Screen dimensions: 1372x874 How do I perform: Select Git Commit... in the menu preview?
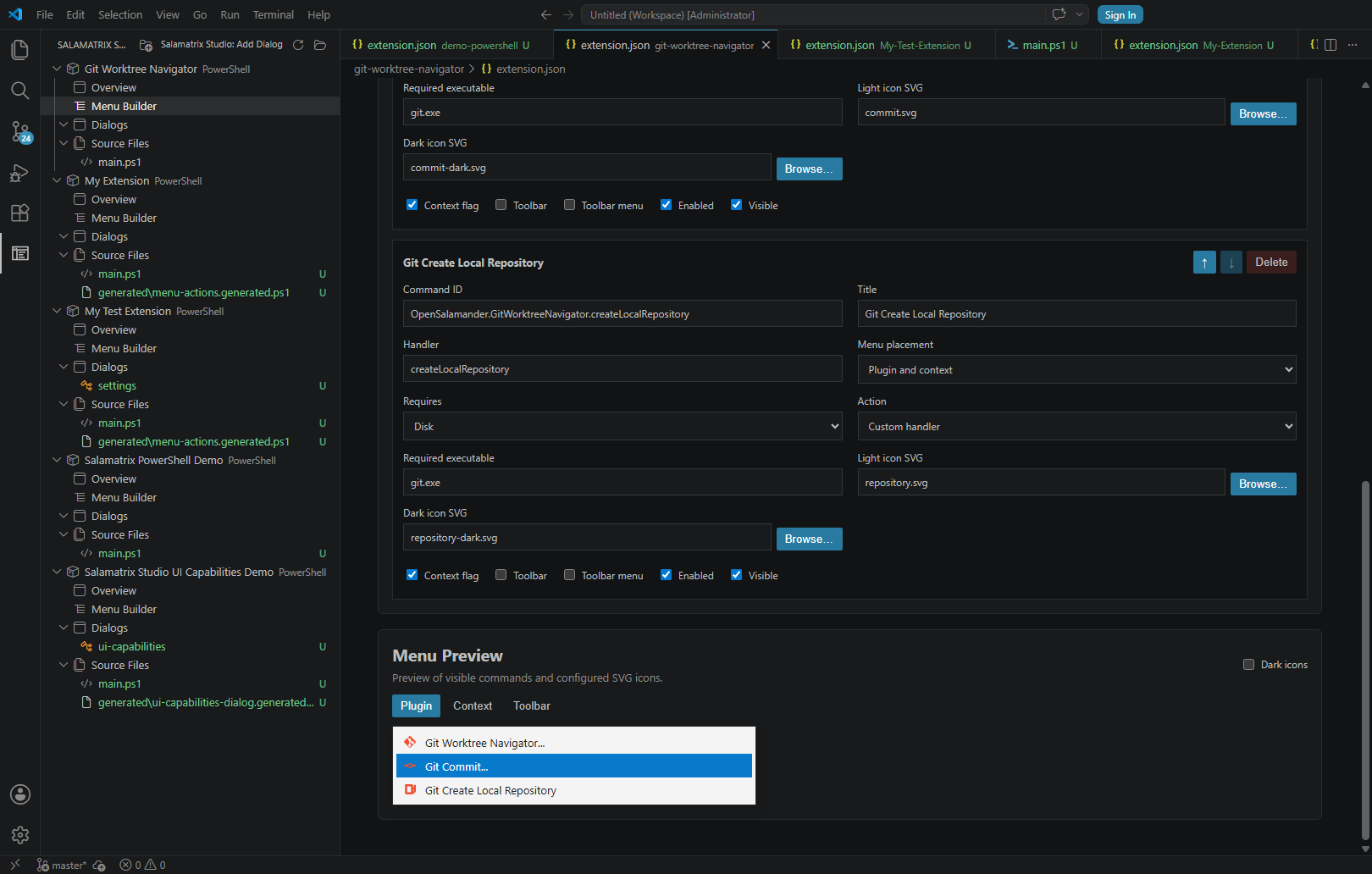click(574, 766)
